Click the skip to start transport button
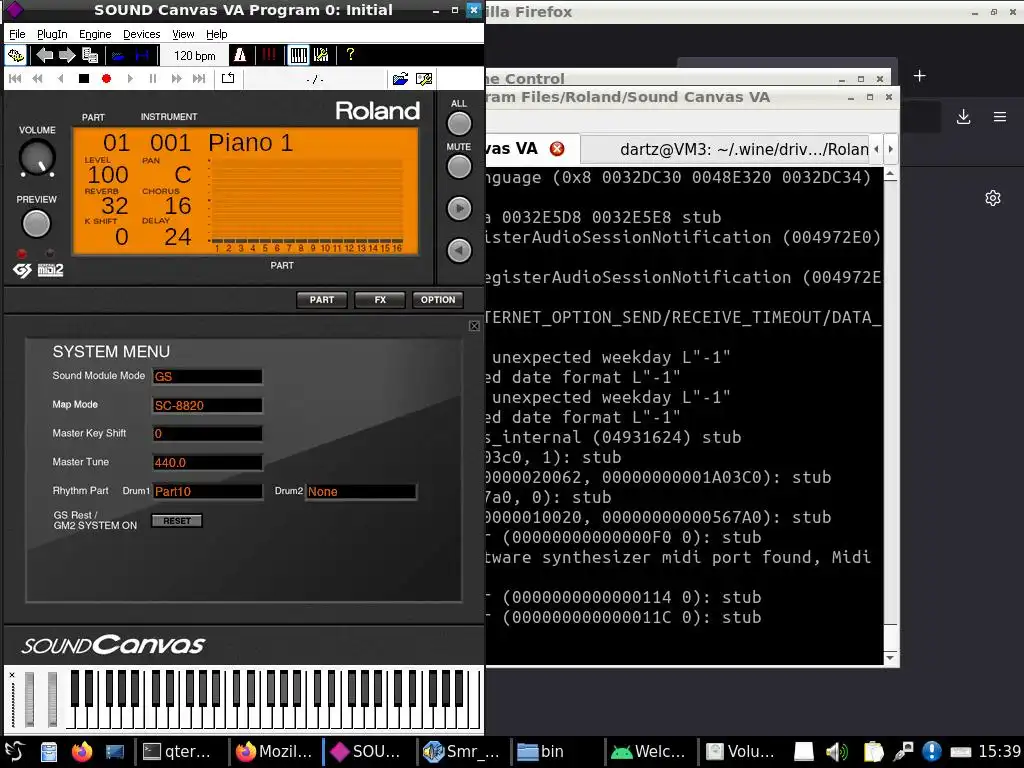This screenshot has width=1024, height=768. 15,79
